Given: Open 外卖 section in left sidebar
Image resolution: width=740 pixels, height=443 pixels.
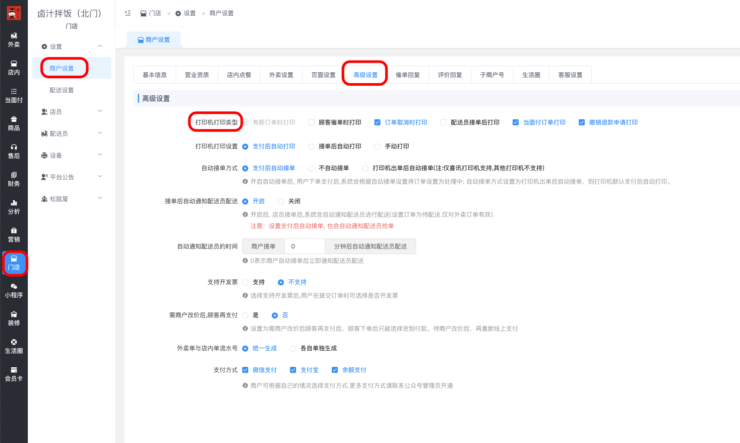Looking at the screenshot, I should click(x=13, y=39).
